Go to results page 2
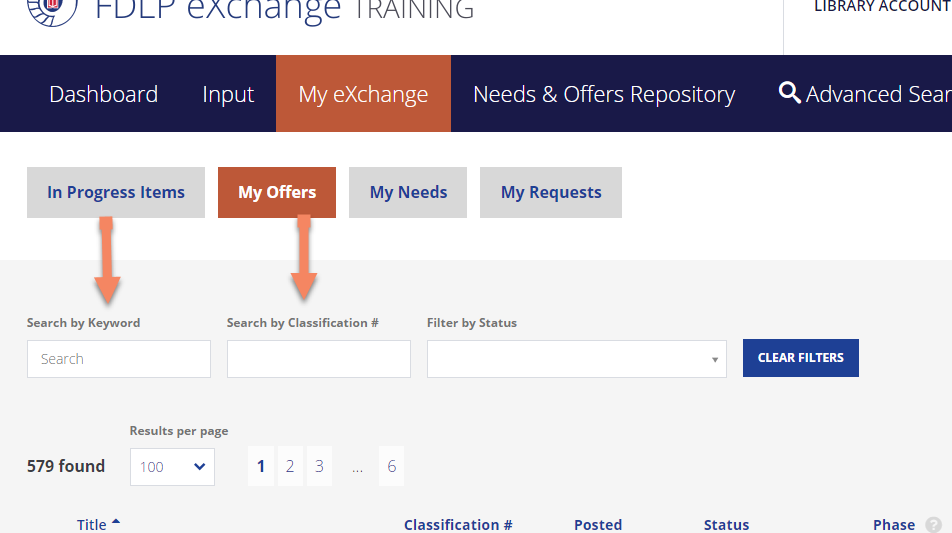 [x=290, y=466]
